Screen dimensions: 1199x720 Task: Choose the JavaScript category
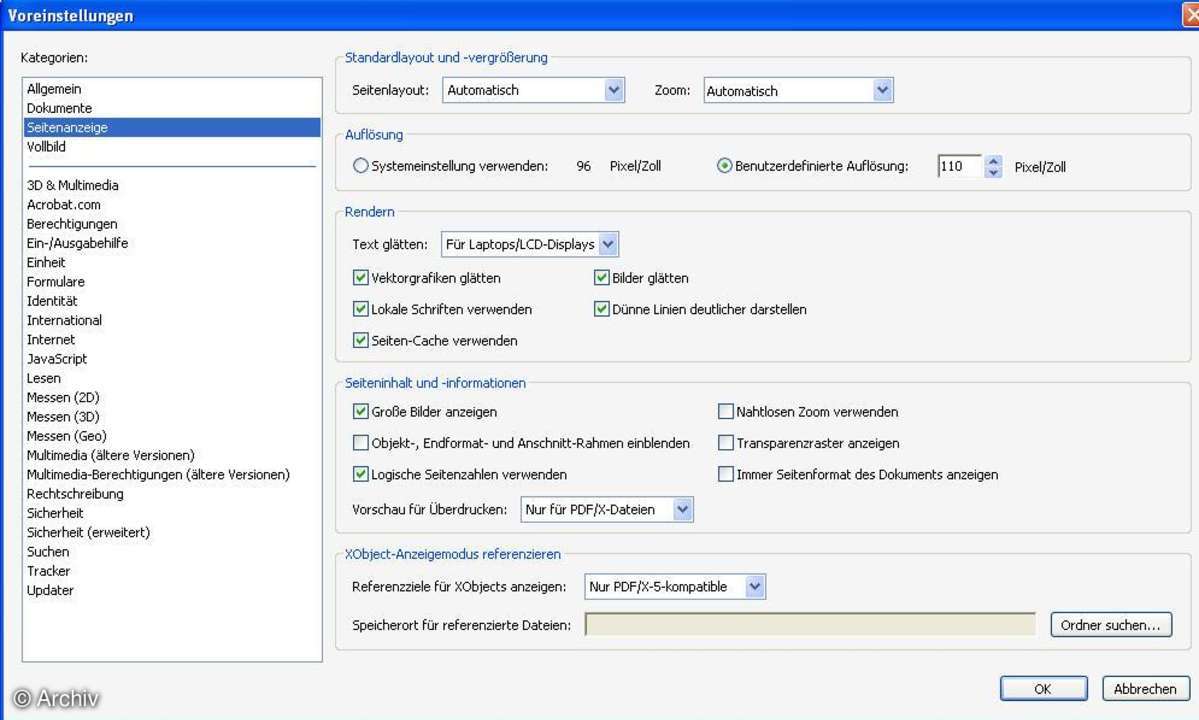[57, 359]
